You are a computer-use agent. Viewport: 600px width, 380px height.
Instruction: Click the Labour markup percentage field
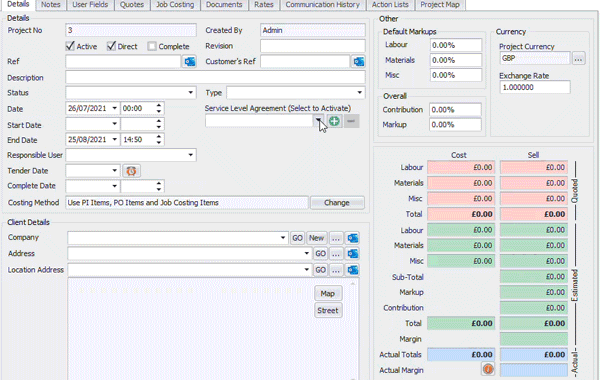[x=456, y=45]
